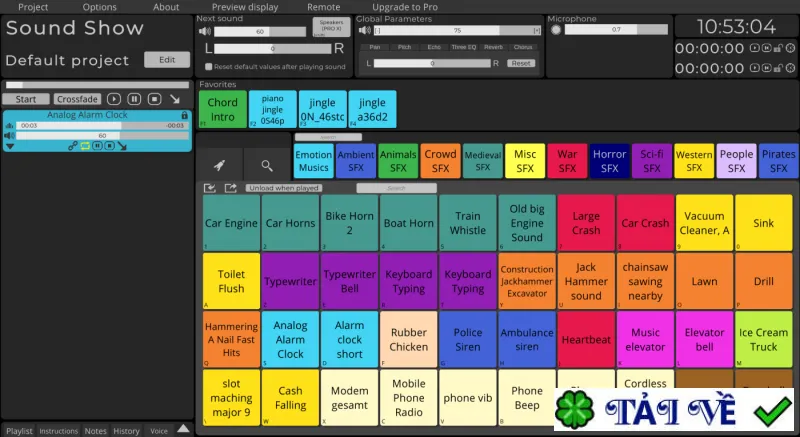Adjust the Next sound volume slider at 60
This screenshot has height=437, width=800.
coord(260,32)
